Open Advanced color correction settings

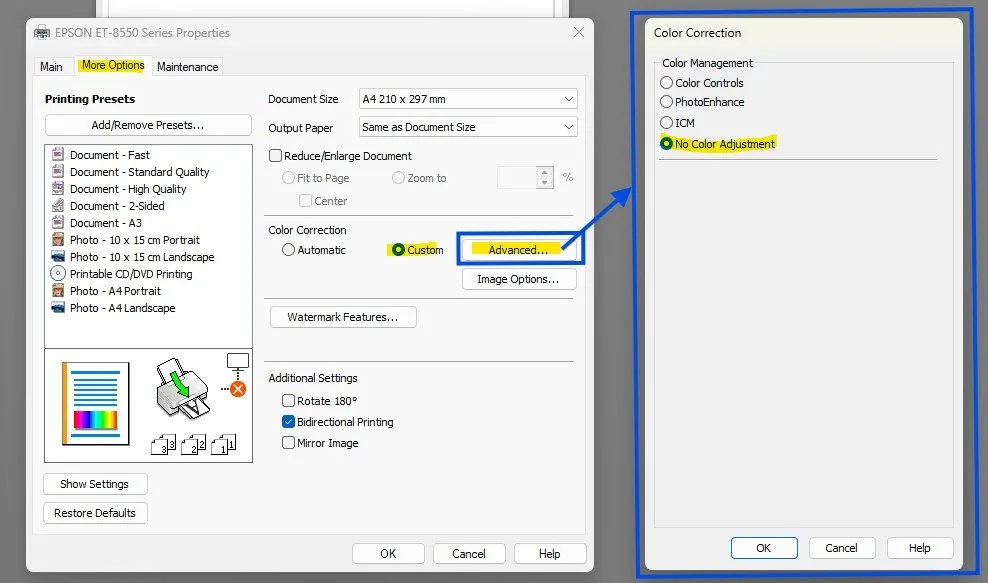[518, 250]
